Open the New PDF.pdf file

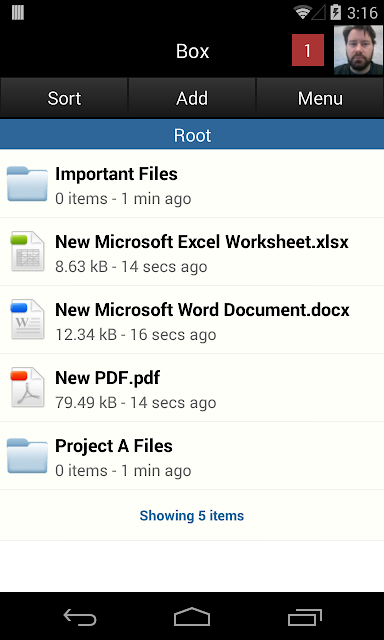(107, 378)
